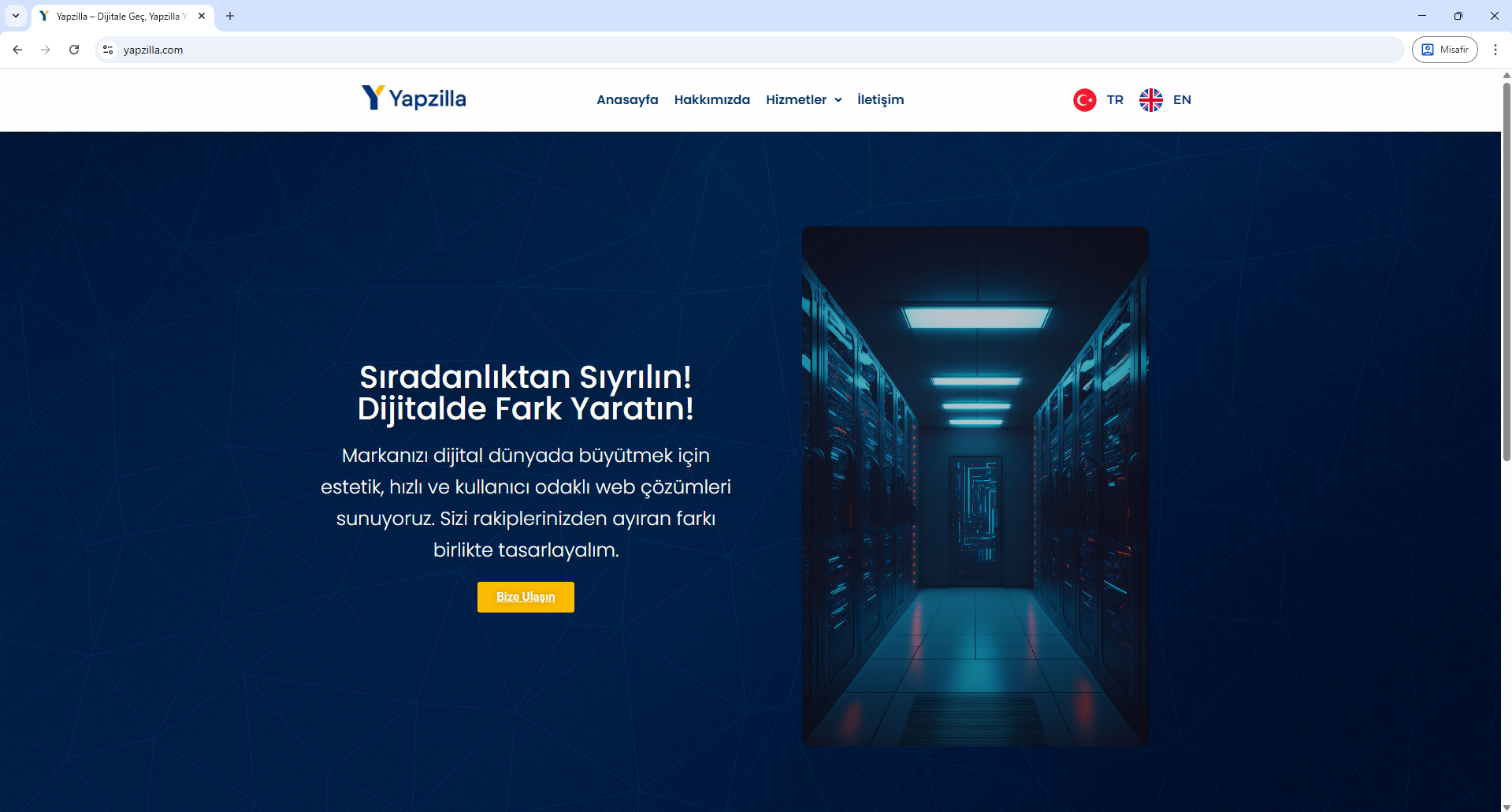The height and width of the screenshot is (812, 1512).
Task: Open the Chrome three-dot menu
Action: [1495, 50]
